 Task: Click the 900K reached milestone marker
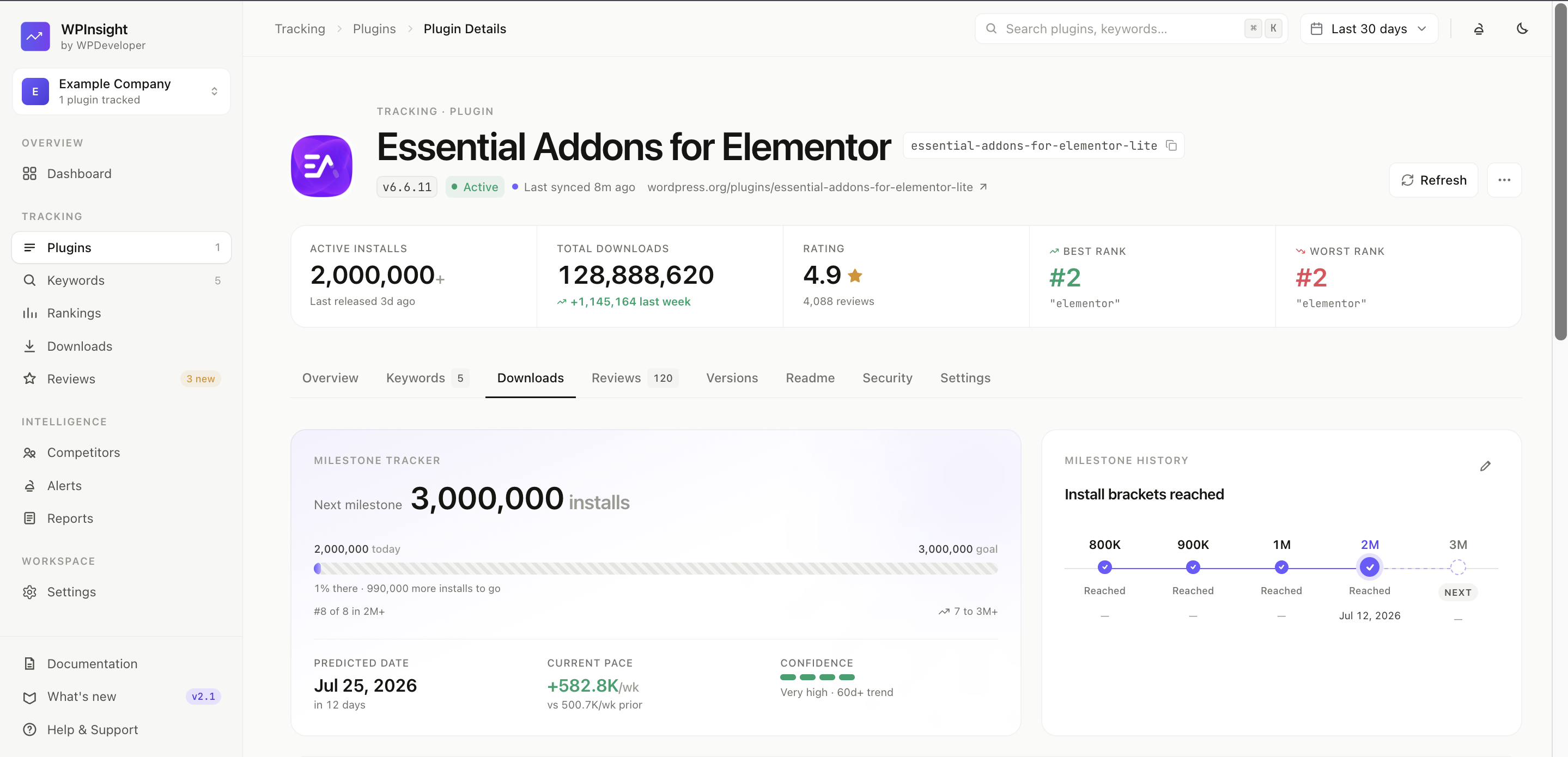(1193, 566)
